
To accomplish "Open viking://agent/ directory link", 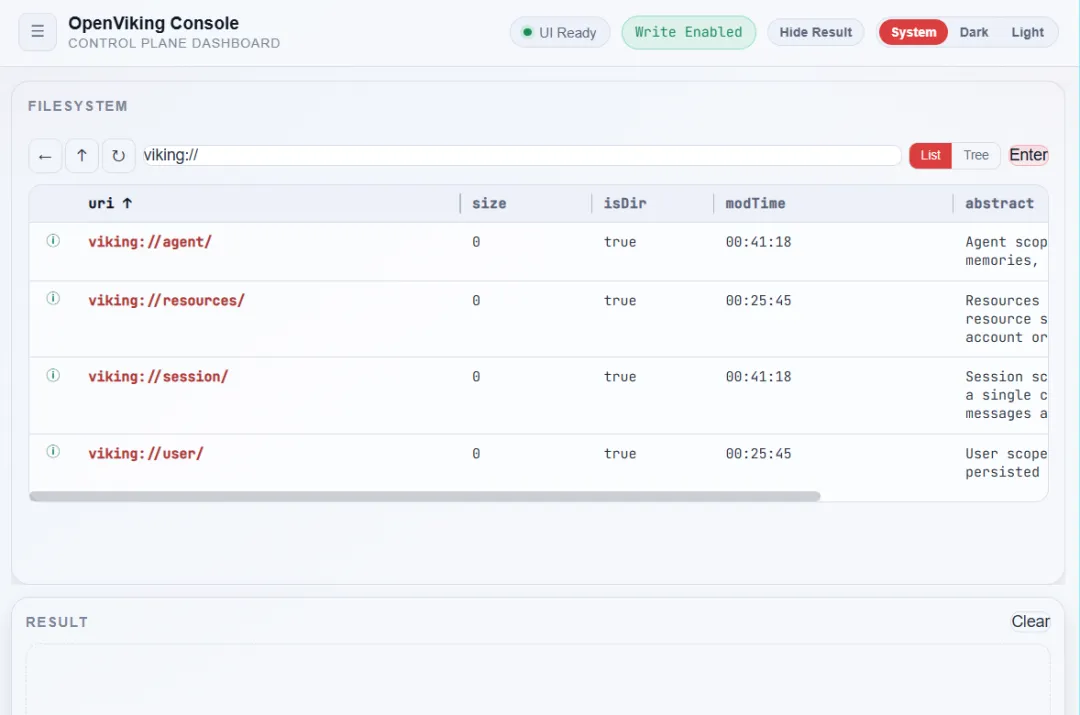I will 150,242.
